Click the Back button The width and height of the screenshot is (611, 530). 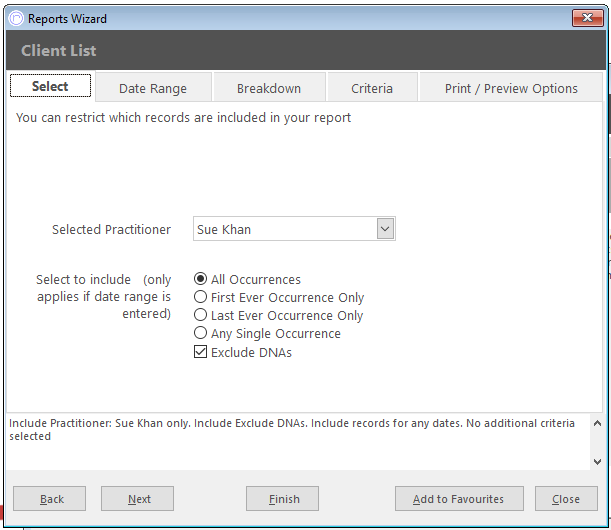click(x=49, y=498)
